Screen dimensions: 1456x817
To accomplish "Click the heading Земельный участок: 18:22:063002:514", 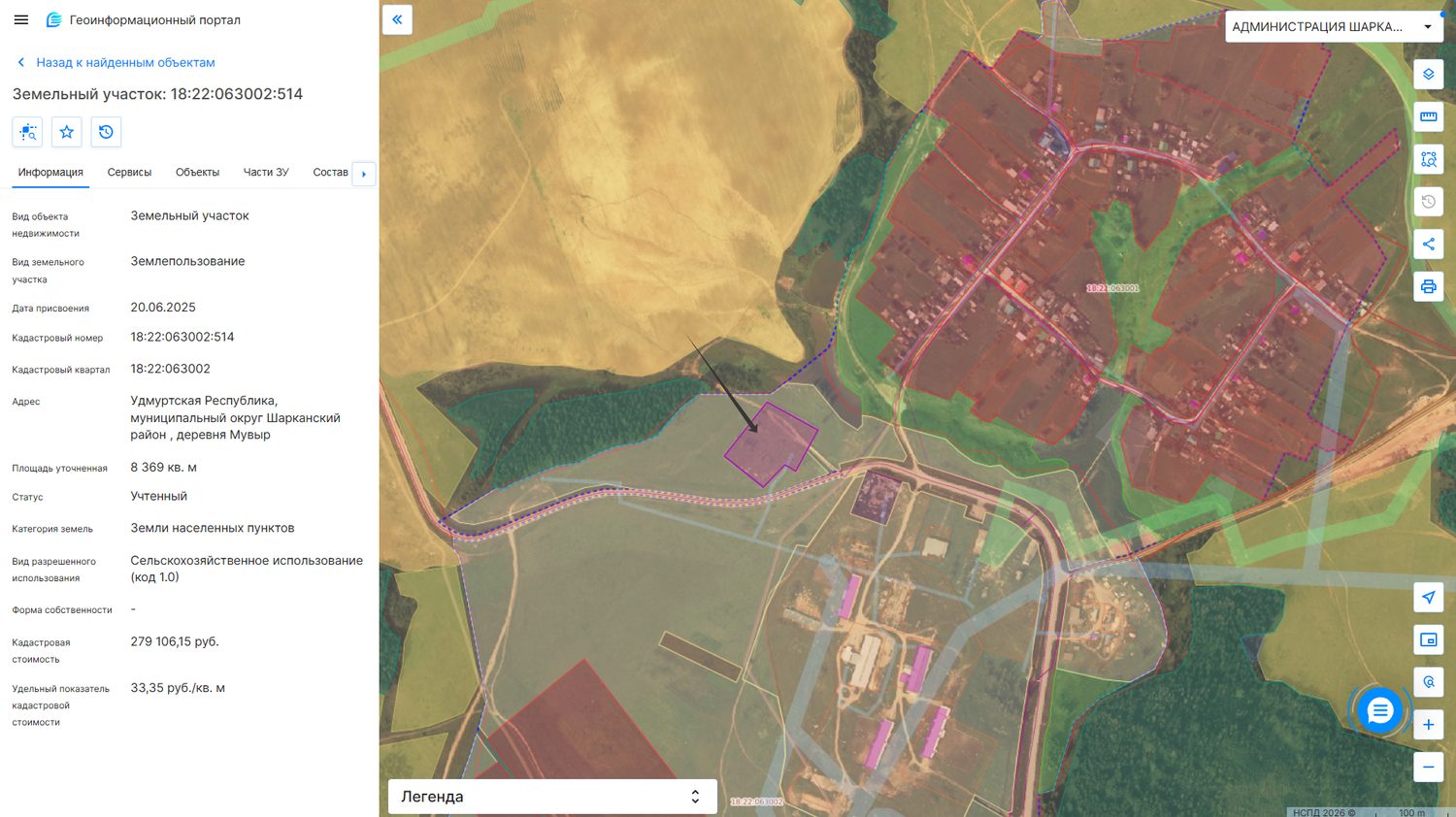I will click(x=157, y=94).
